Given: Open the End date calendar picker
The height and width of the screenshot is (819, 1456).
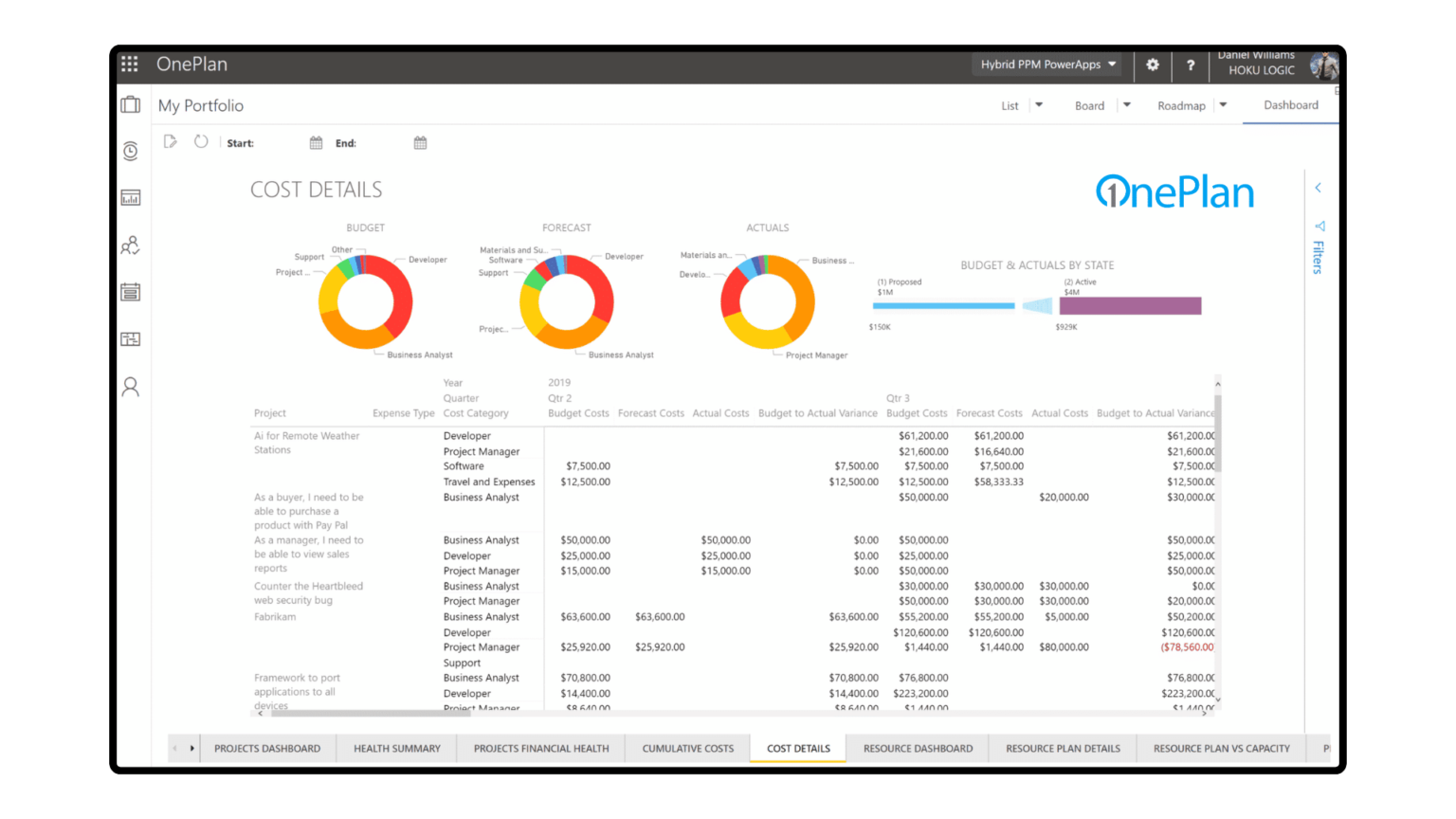Looking at the screenshot, I should pyautogui.click(x=421, y=143).
